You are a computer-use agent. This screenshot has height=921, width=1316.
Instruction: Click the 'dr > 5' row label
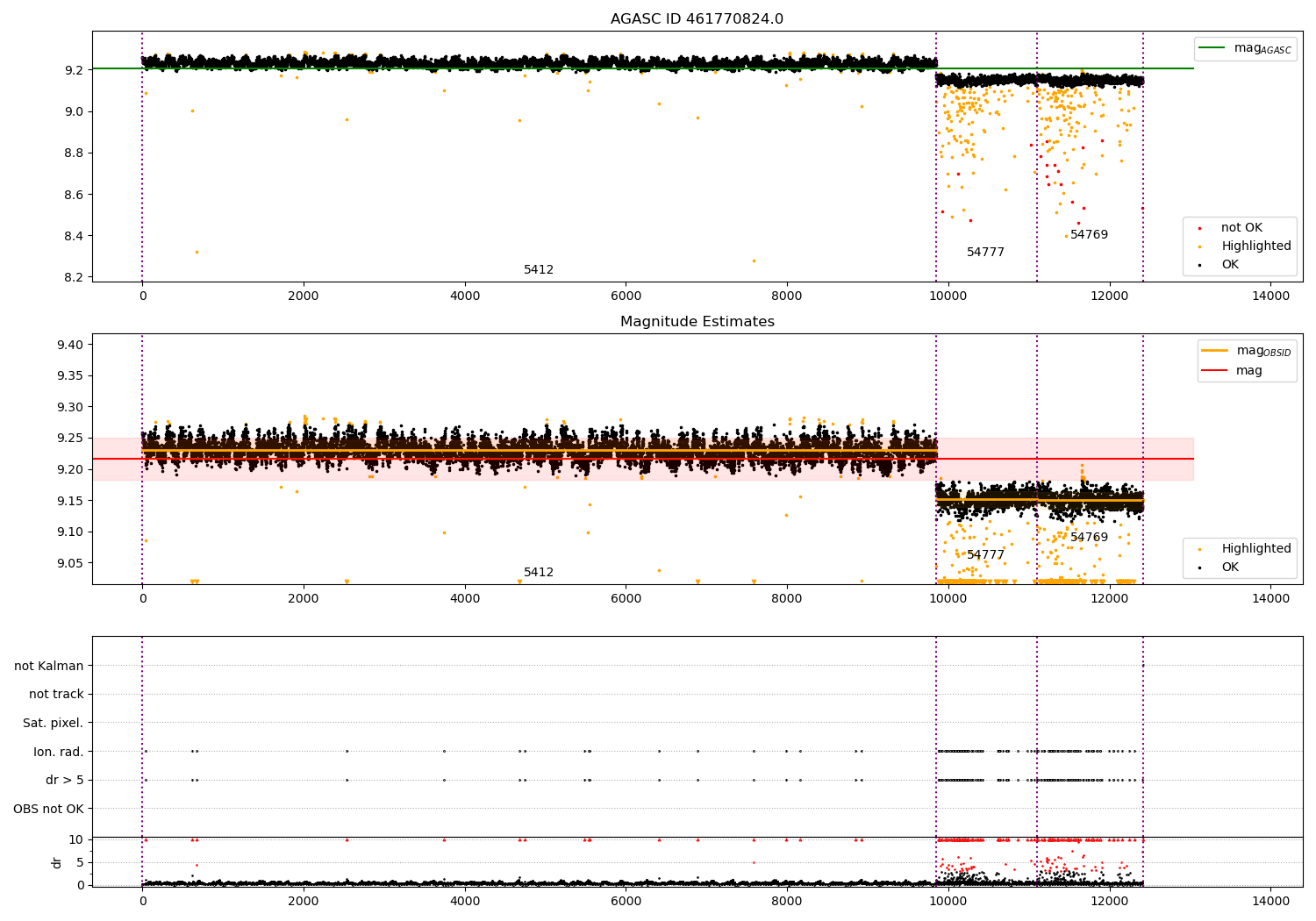click(65, 780)
